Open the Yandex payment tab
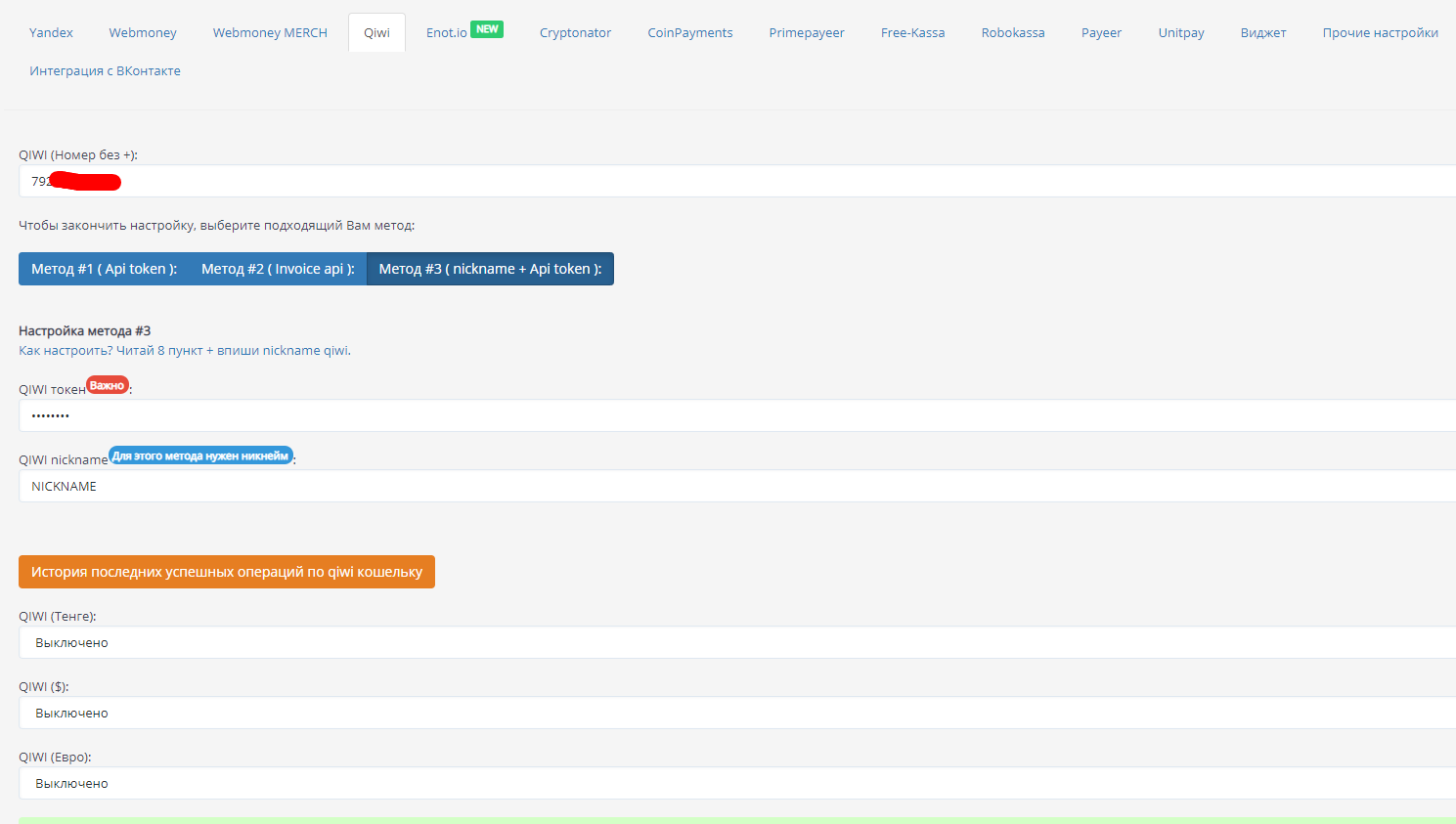 (x=51, y=32)
